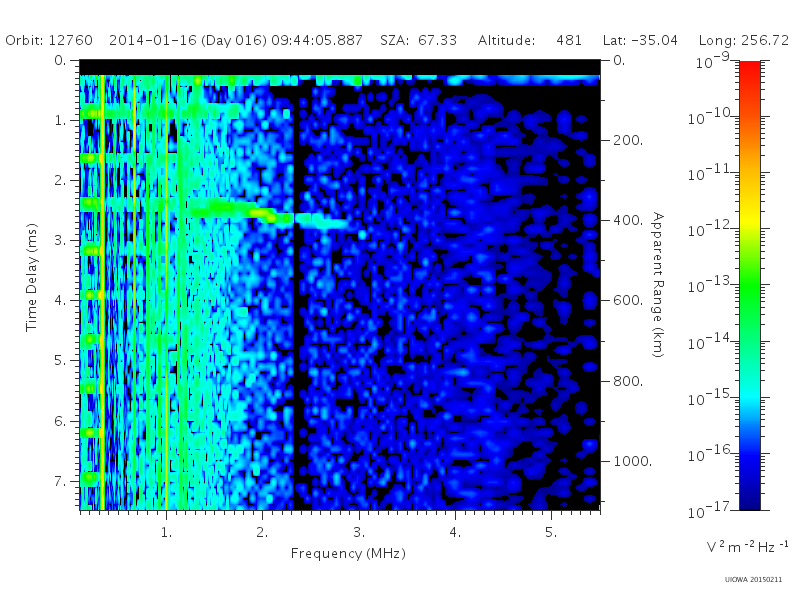The image size is (800, 600).
Task: Select the date 2014-01-16 (Day 016) text
Action: coord(188,40)
